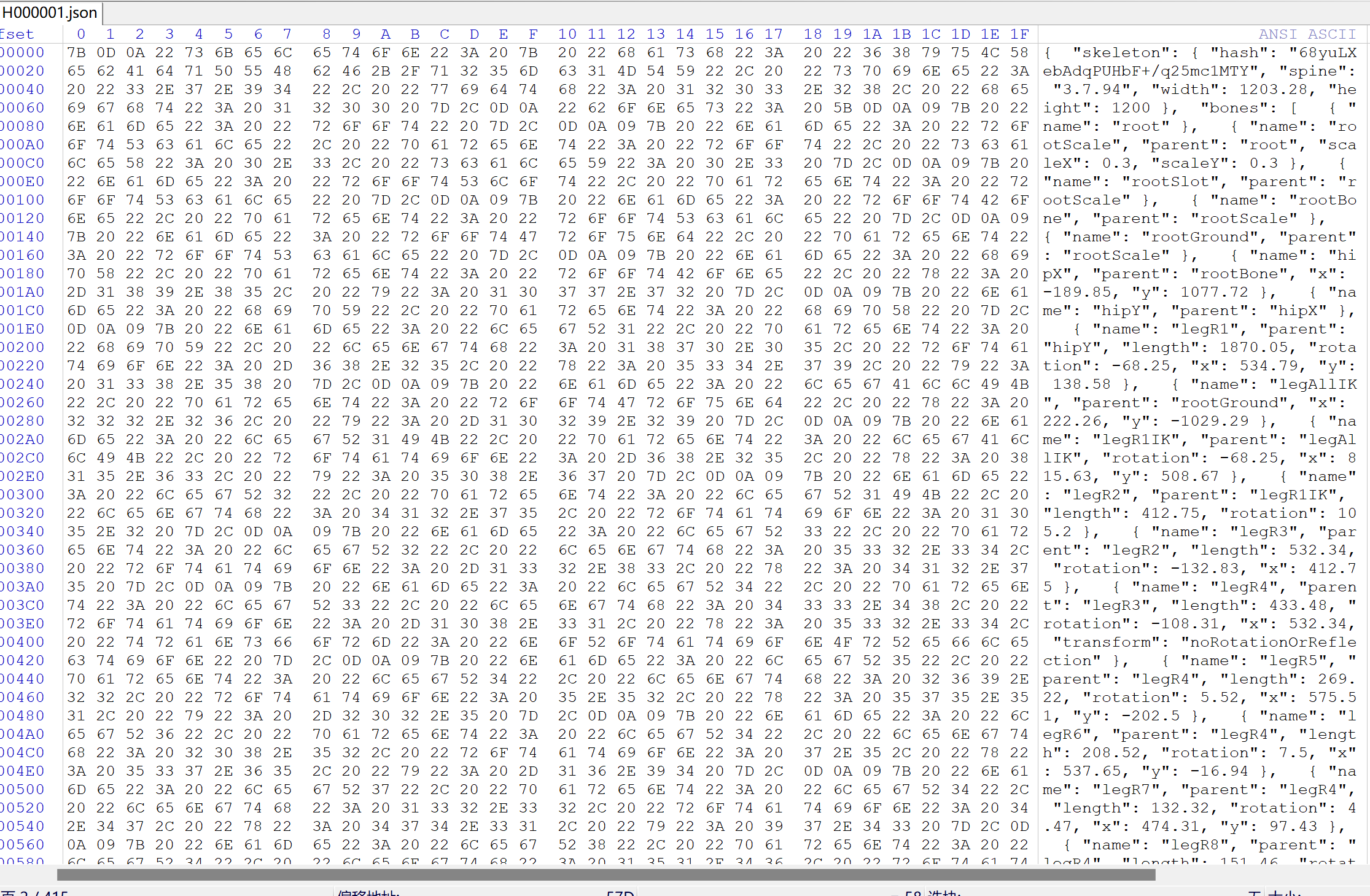Select first hex byte 7B at offset 00000
The width and height of the screenshot is (1370, 896).
pos(76,53)
